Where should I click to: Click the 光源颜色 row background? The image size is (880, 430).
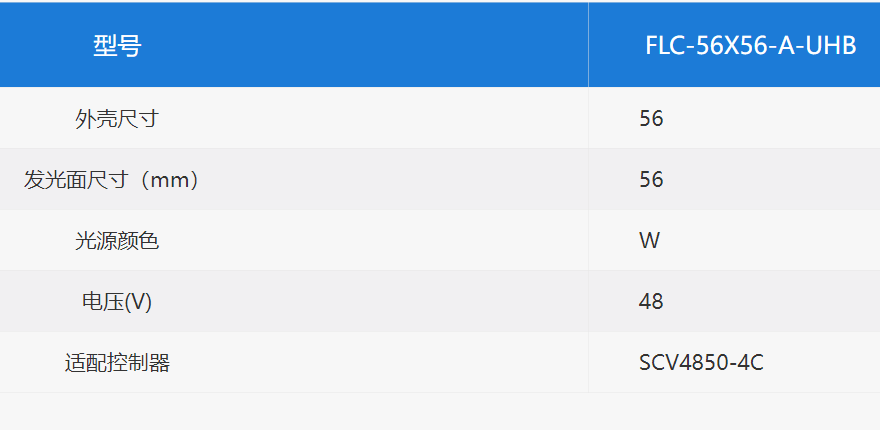(x=440, y=241)
